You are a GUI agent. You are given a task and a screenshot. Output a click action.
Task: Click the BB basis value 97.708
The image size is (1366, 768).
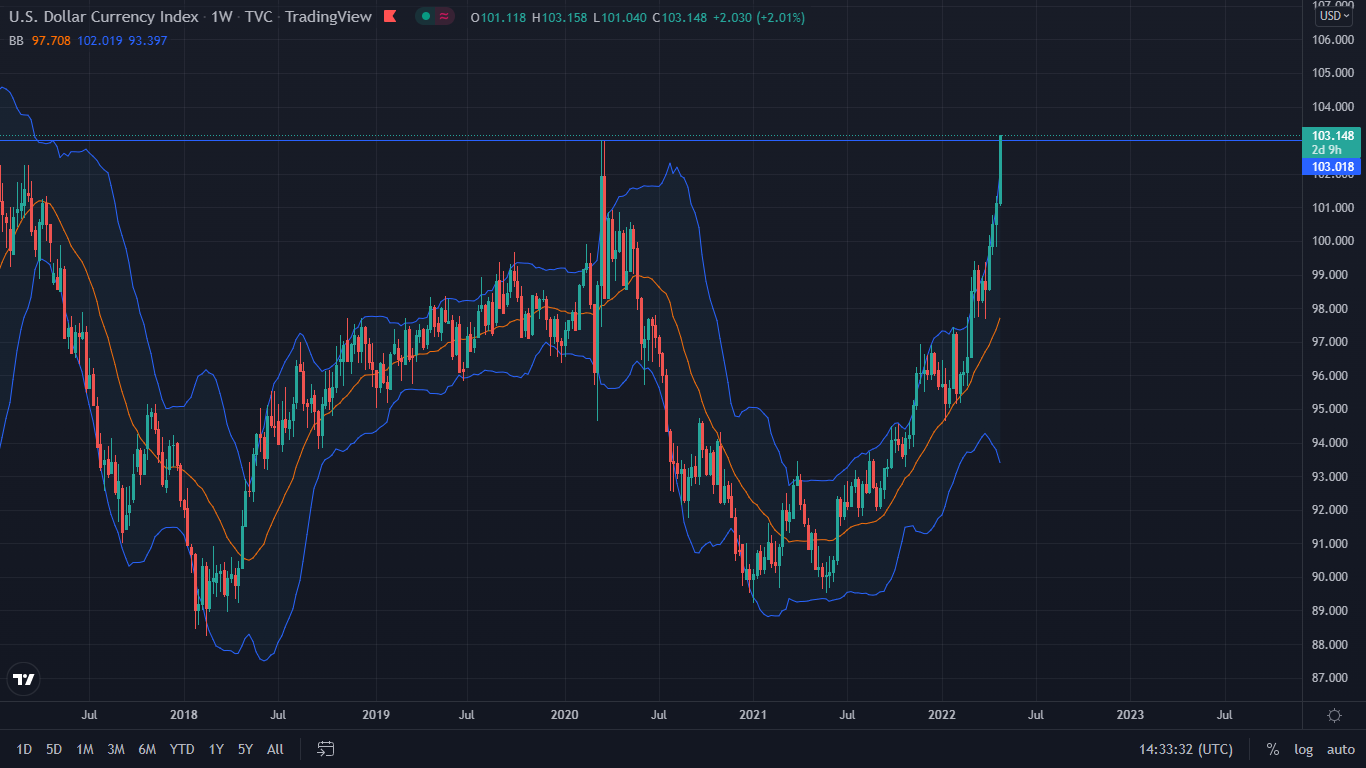[53, 40]
